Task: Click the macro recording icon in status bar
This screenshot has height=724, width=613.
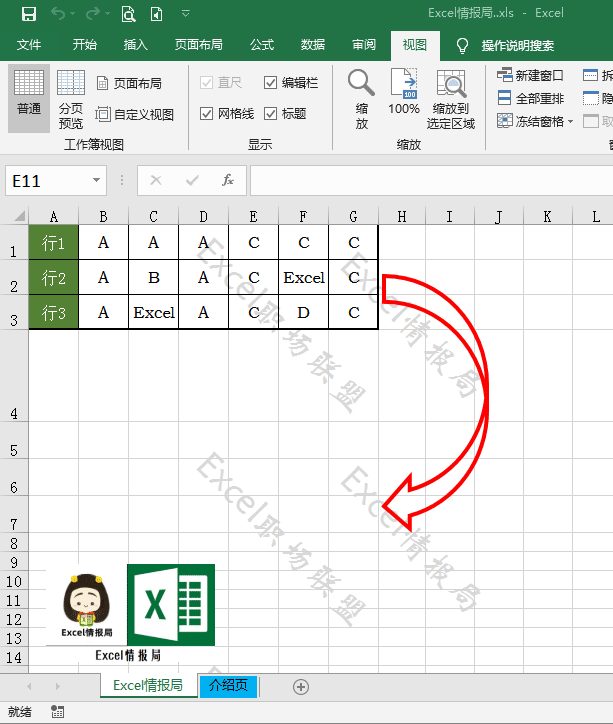Action: pyautogui.click(x=57, y=712)
